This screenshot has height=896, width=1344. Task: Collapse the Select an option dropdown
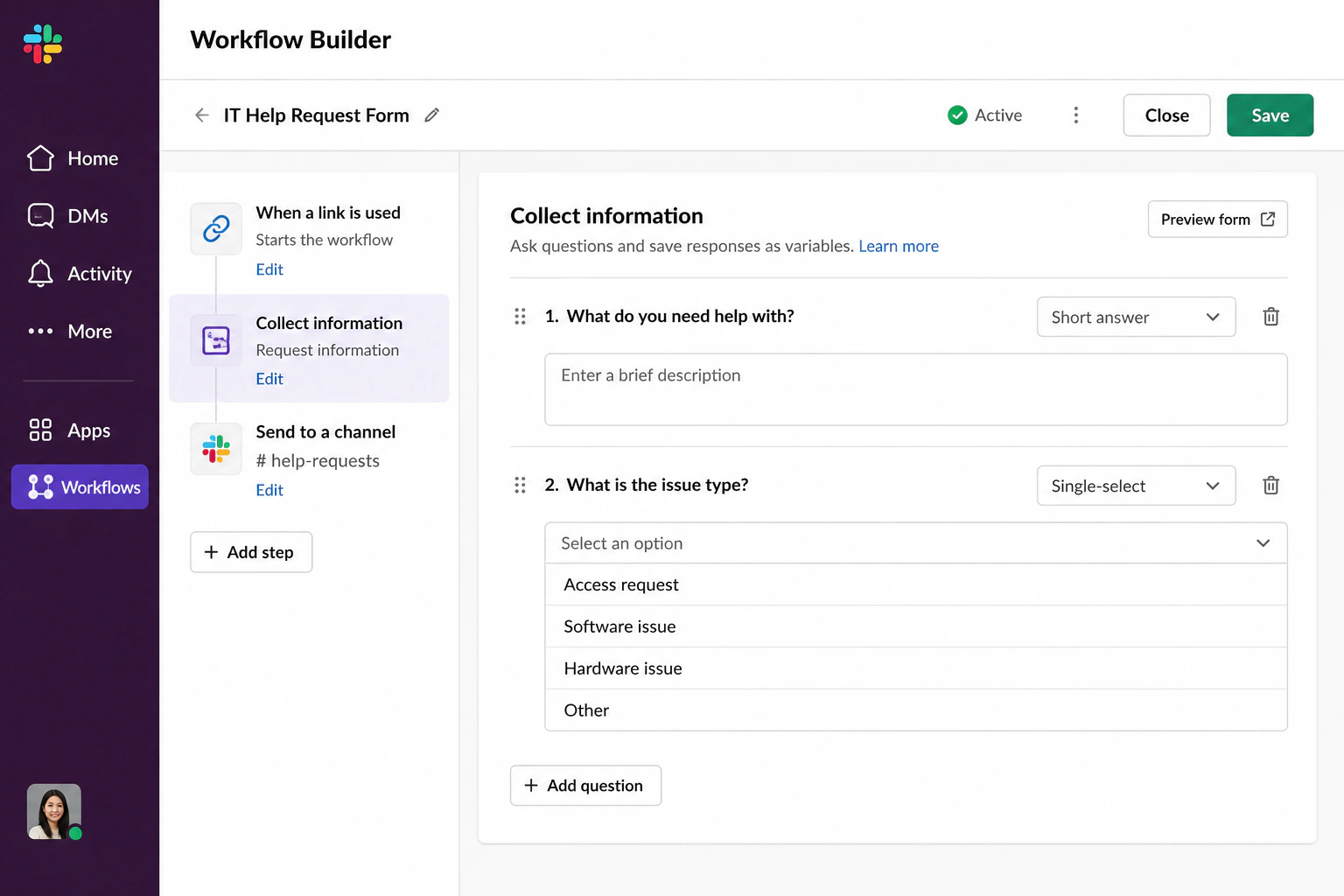915,543
